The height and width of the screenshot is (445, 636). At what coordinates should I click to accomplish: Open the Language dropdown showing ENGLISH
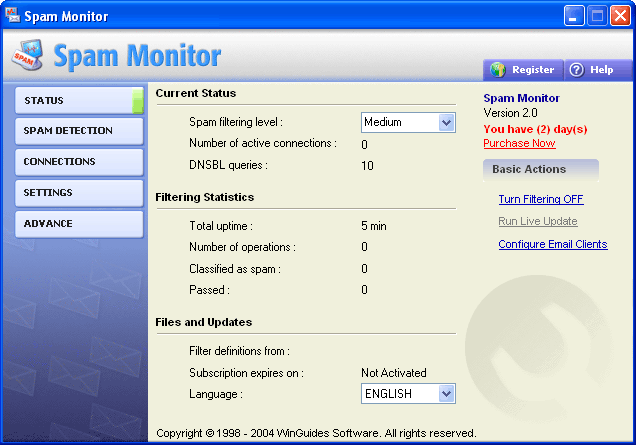[446, 394]
